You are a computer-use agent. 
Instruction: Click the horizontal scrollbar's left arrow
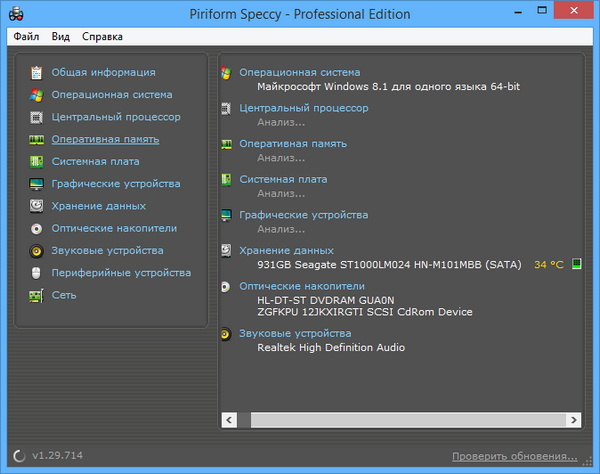click(228, 420)
